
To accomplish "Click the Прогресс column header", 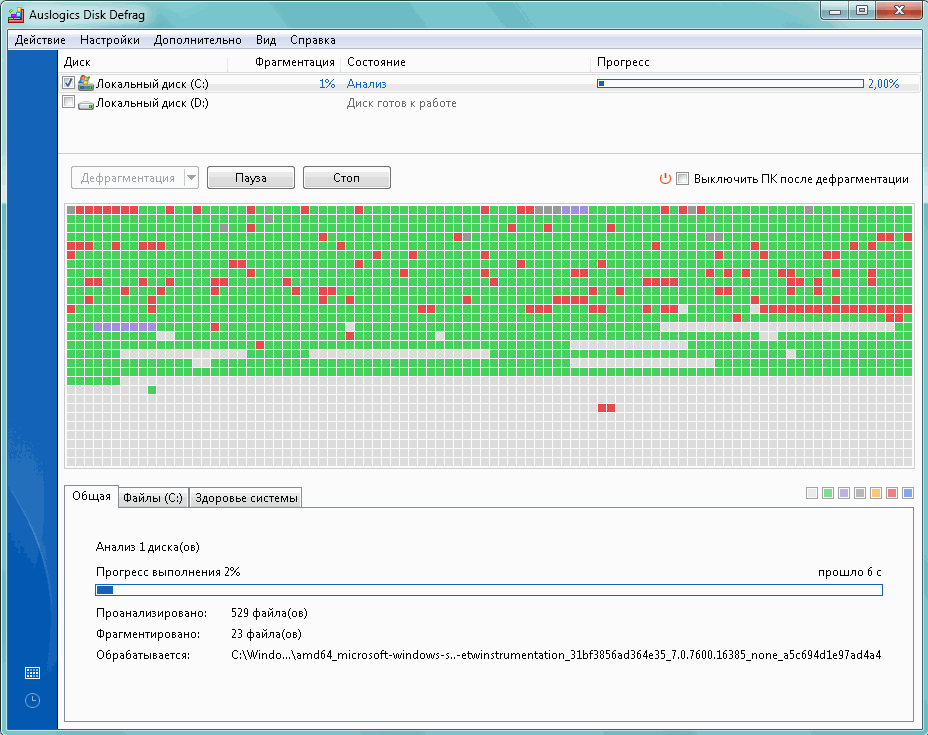I will [x=623, y=62].
